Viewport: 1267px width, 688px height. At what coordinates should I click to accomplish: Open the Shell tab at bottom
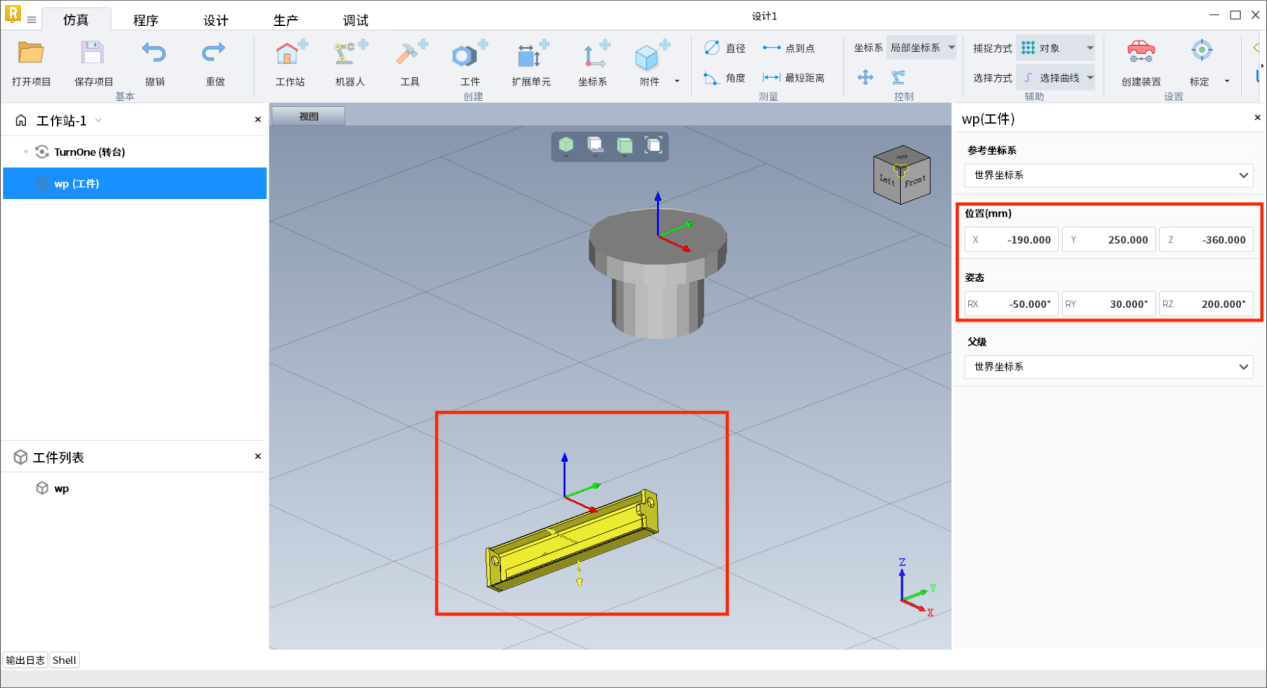click(x=64, y=660)
